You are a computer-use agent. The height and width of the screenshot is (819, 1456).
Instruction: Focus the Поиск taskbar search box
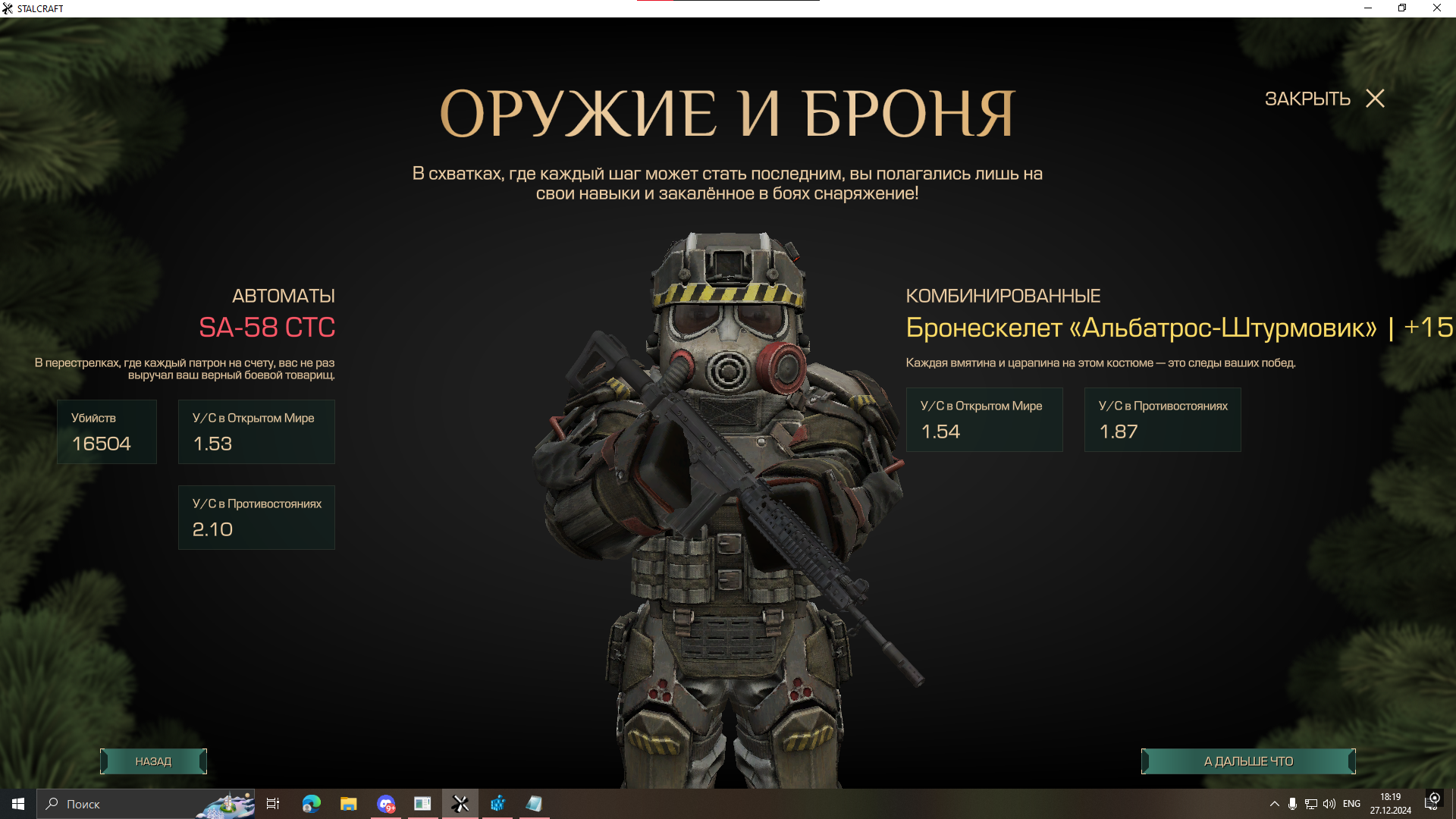[x=146, y=804]
